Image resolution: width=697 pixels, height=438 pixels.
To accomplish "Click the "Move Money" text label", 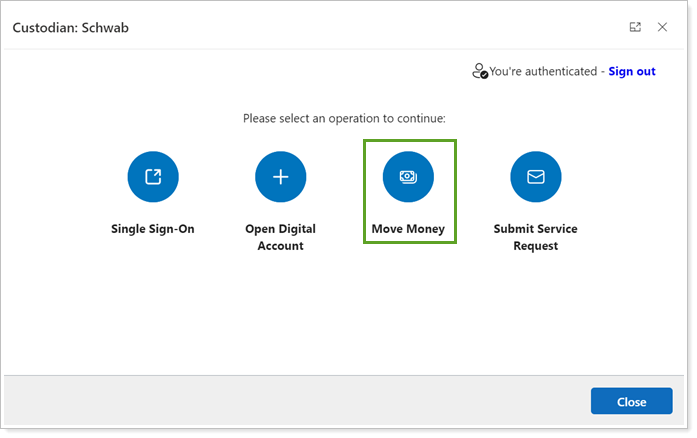I will click(x=408, y=229).
